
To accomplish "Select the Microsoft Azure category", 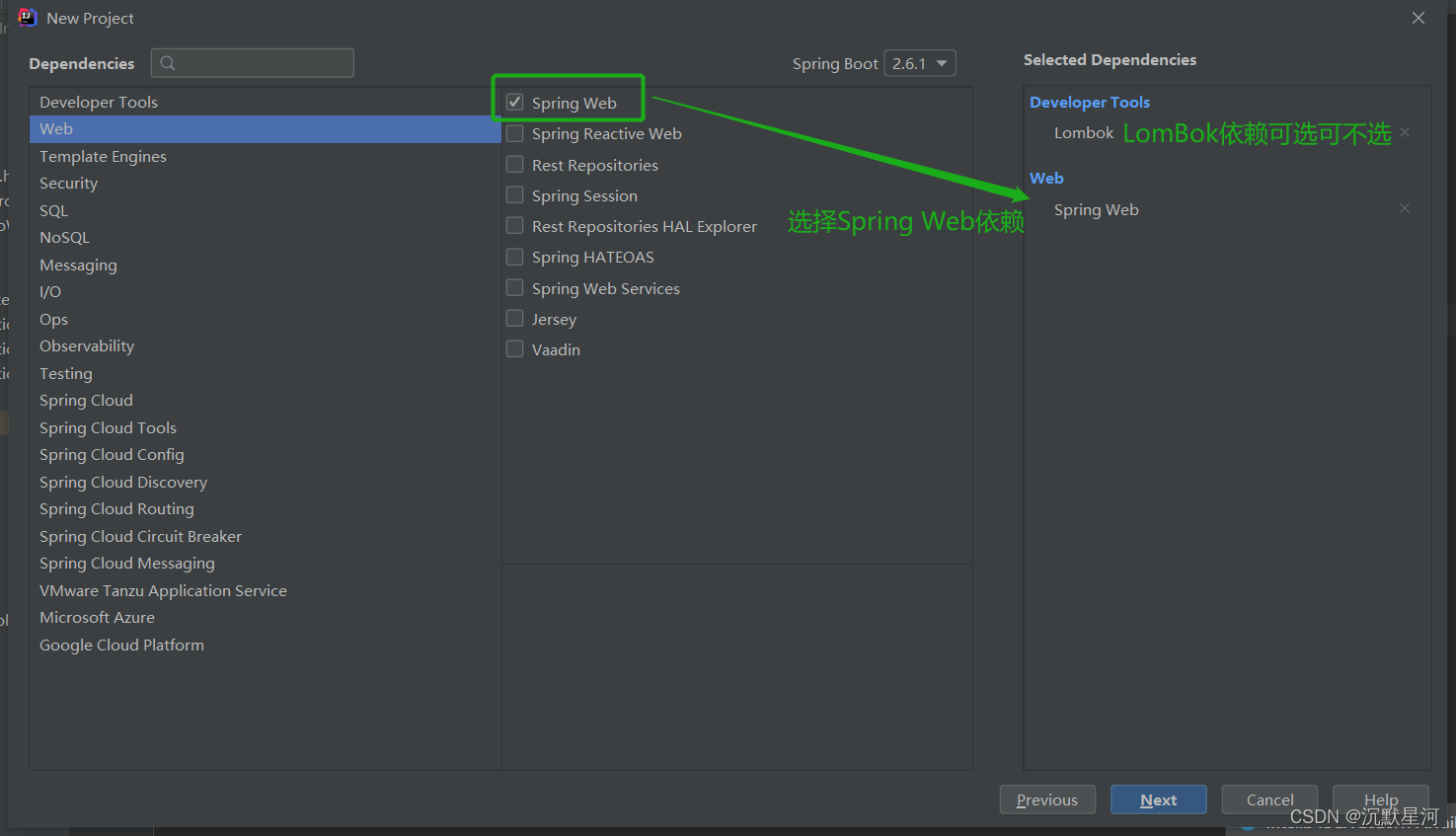I will [x=266, y=618].
